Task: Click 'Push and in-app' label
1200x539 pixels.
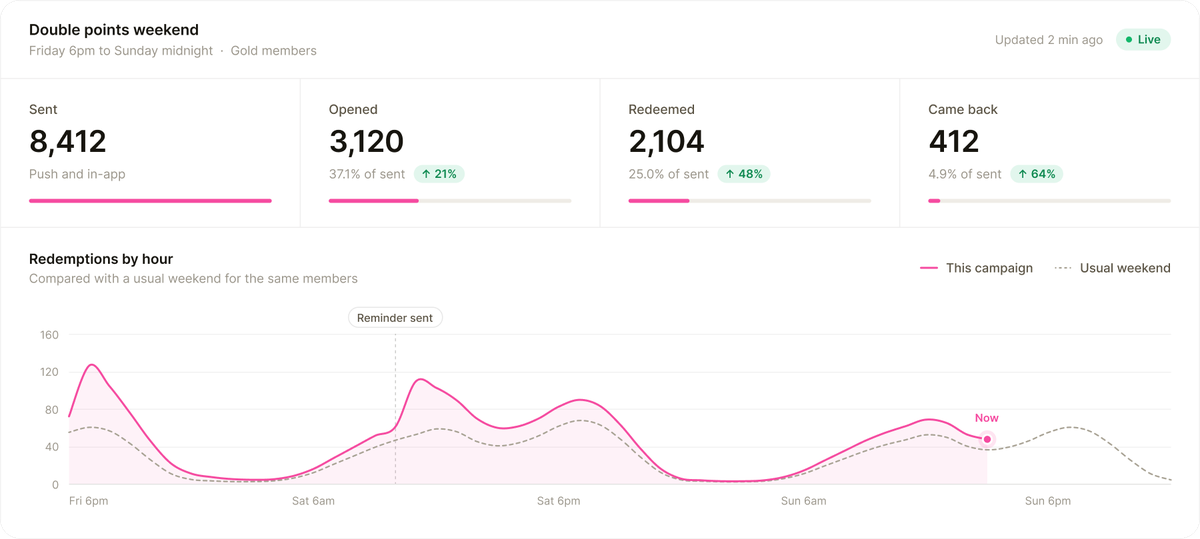Action: [77, 174]
